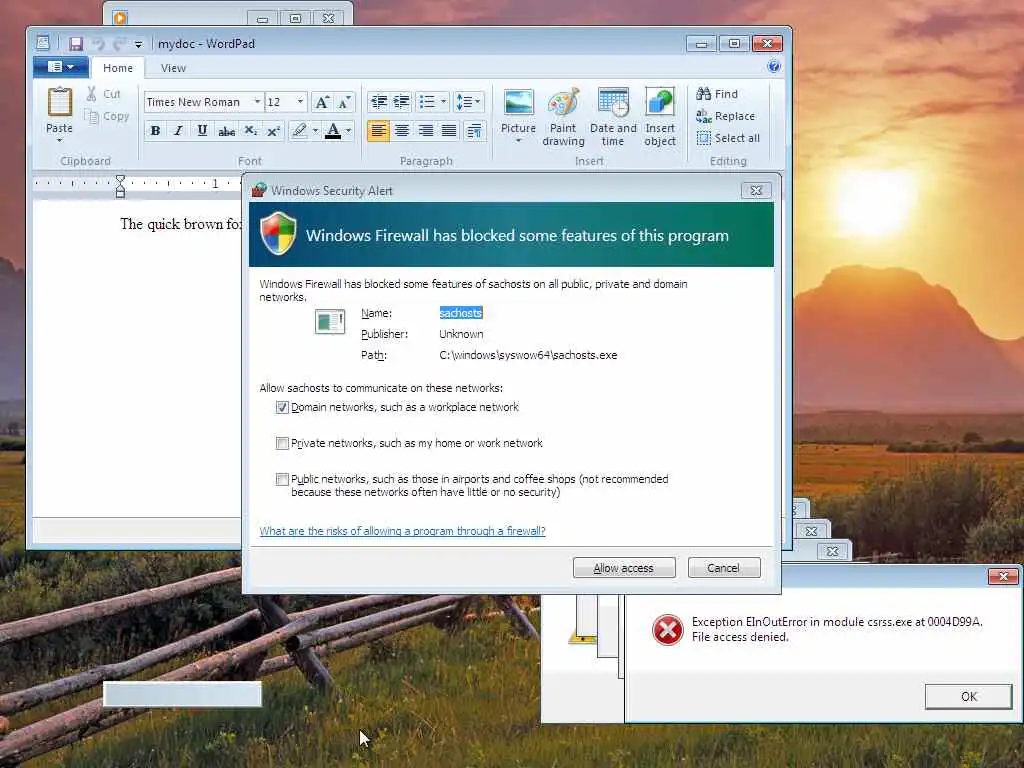1024x768 pixels.
Task: Toggle Underline formatting
Action: pos(202,131)
